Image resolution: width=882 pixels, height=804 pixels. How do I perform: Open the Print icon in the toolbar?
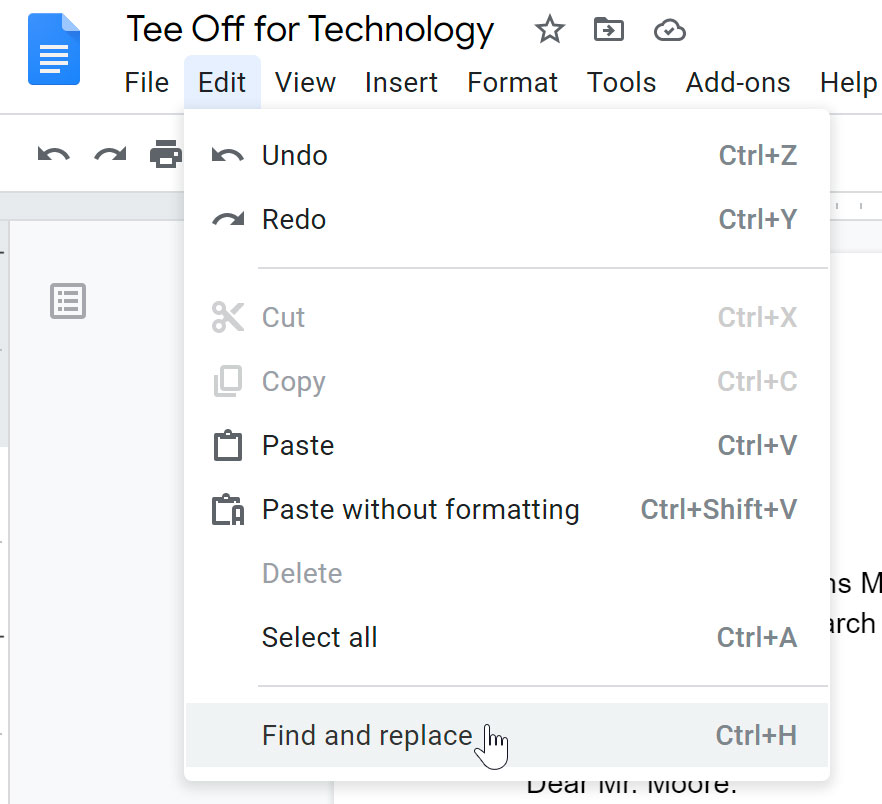pyautogui.click(x=167, y=154)
